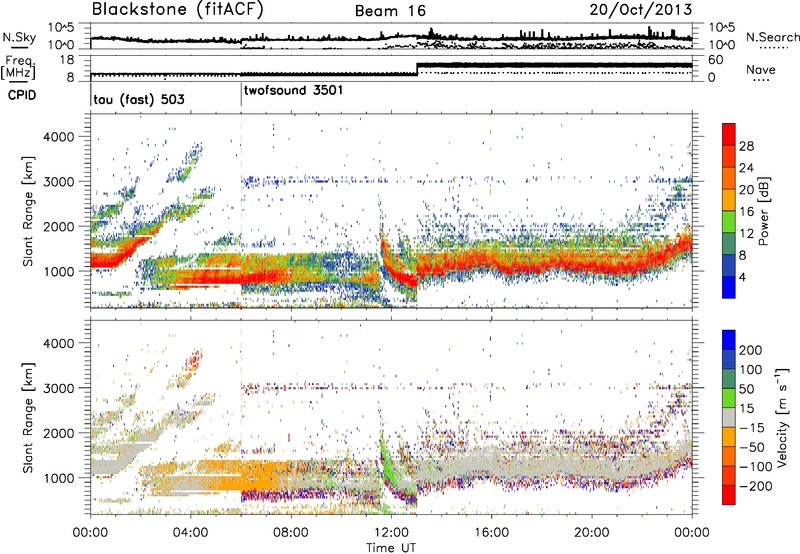Click the 'Blackstone (fitACF)' title text

point(178,10)
